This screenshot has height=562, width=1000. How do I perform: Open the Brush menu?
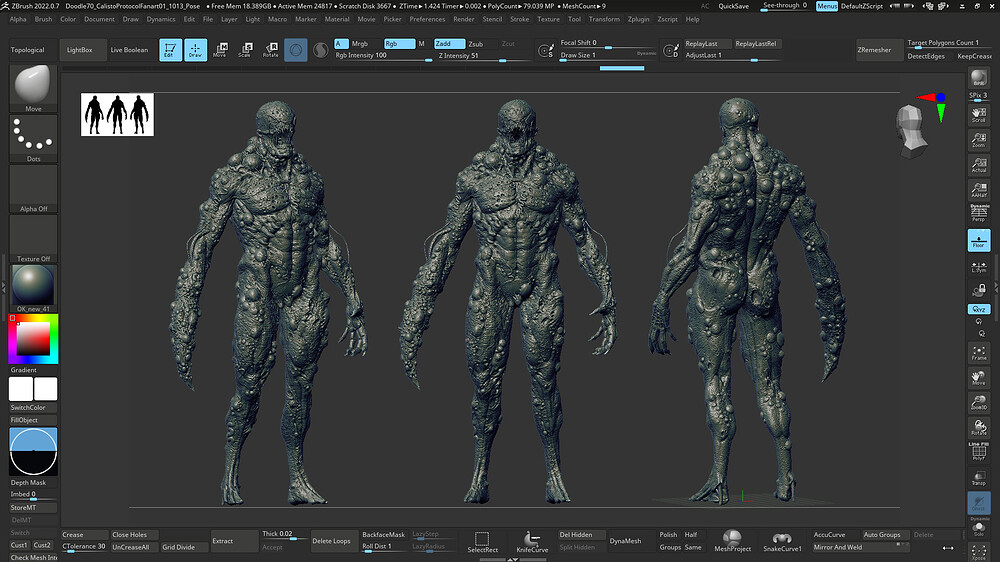[x=43, y=19]
